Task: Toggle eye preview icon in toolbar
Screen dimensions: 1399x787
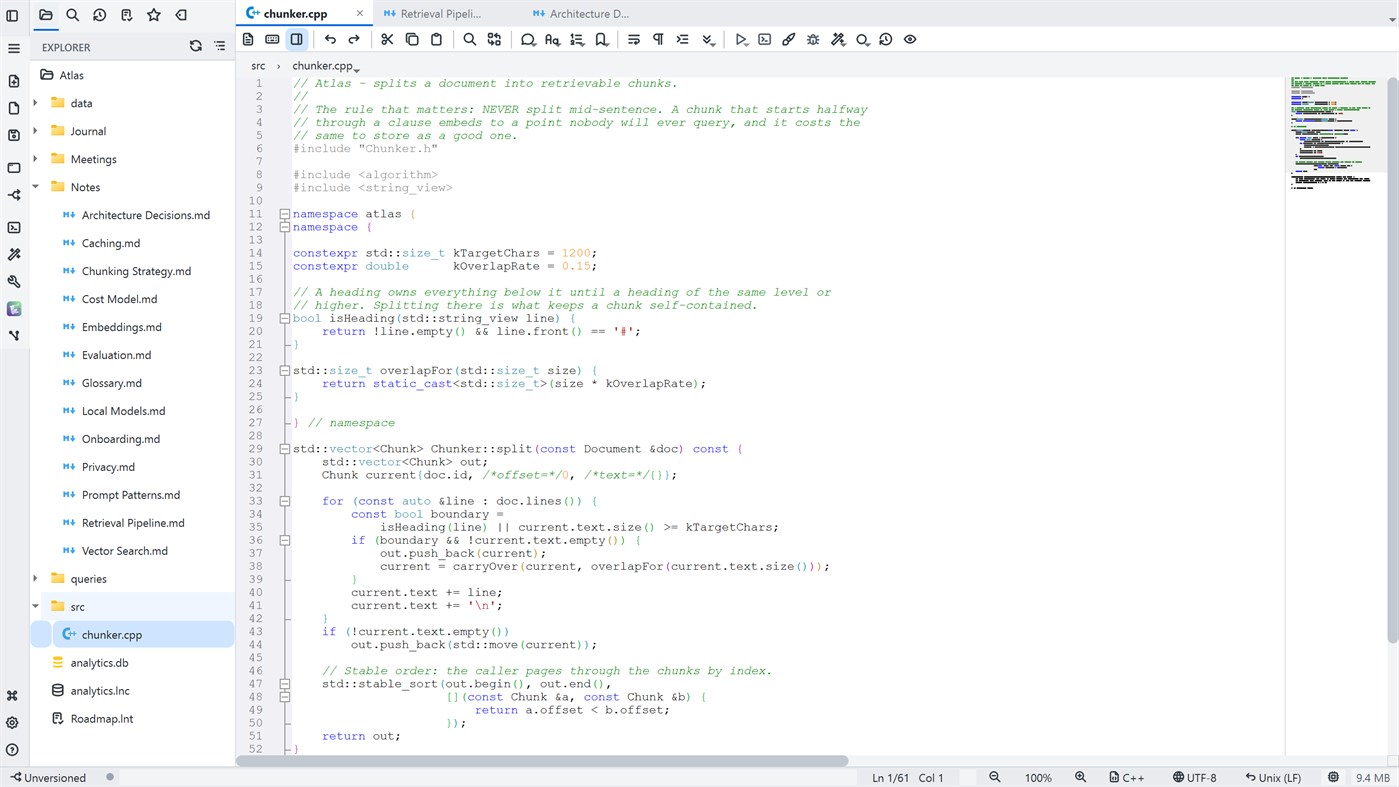Action: [910, 39]
